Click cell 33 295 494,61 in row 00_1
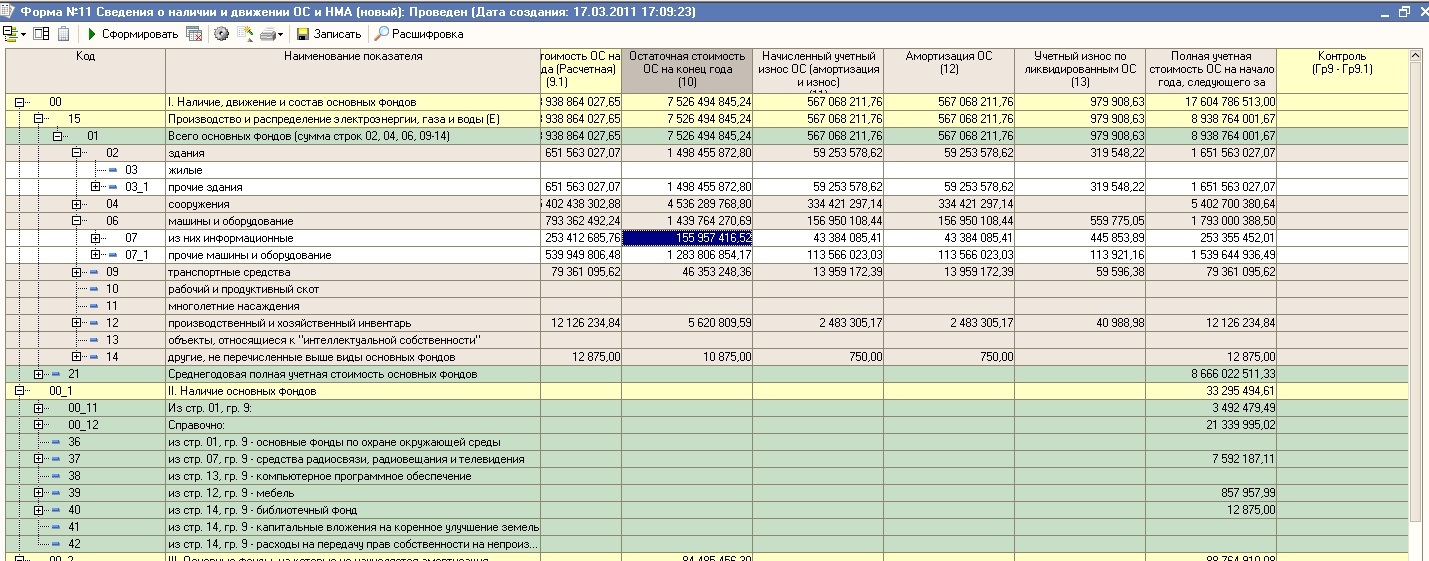The width and height of the screenshot is (1429, 561). (1211, 391)
